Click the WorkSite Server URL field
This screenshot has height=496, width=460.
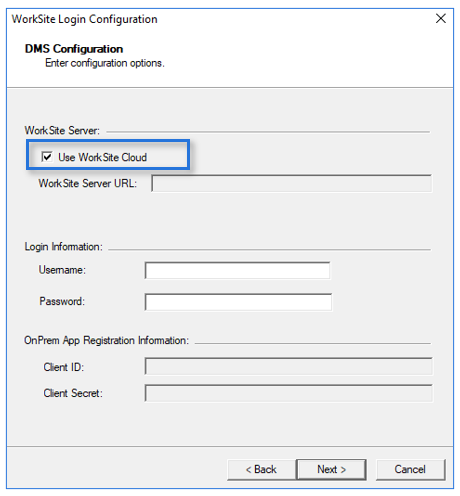coord(292,183)
